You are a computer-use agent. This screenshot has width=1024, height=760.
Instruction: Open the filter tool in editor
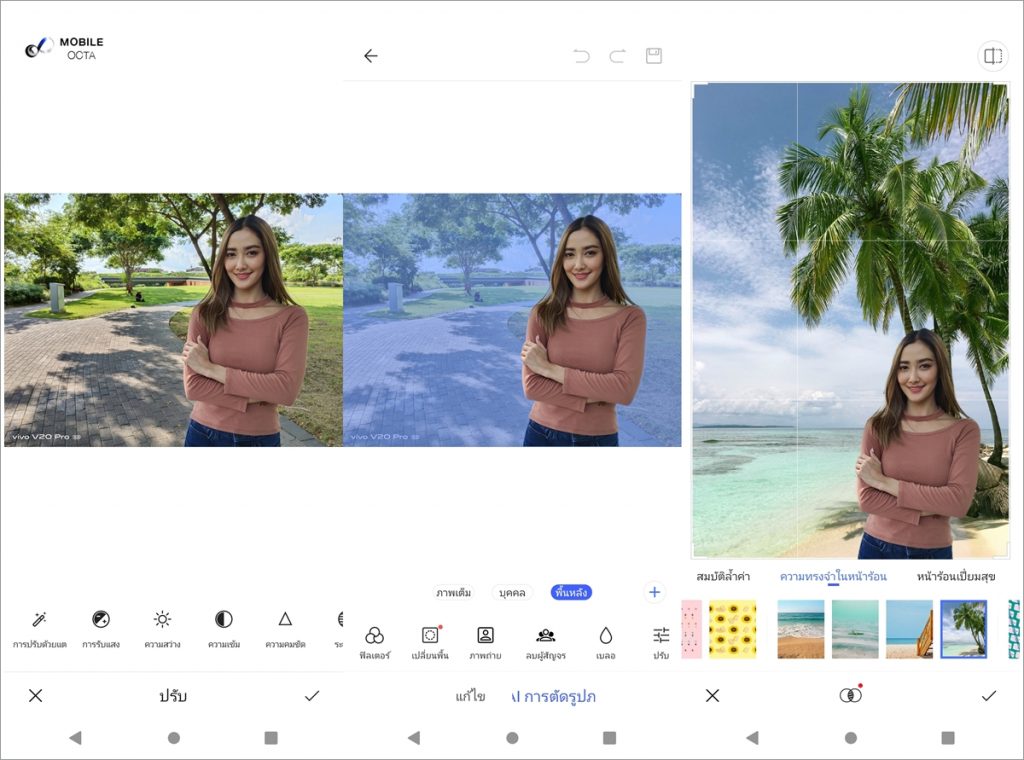point(374,636)
